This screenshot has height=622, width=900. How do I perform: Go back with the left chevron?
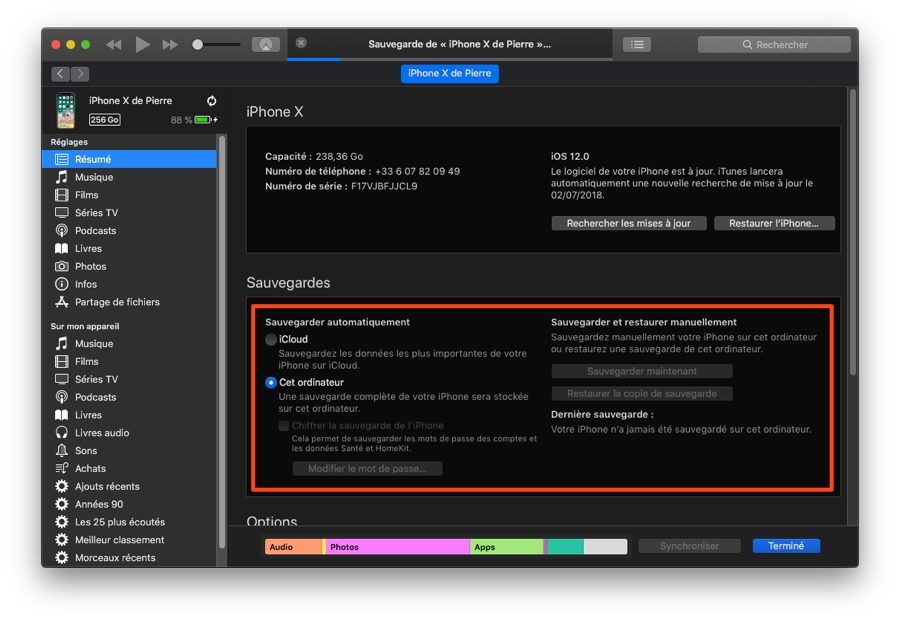point(60,74)
